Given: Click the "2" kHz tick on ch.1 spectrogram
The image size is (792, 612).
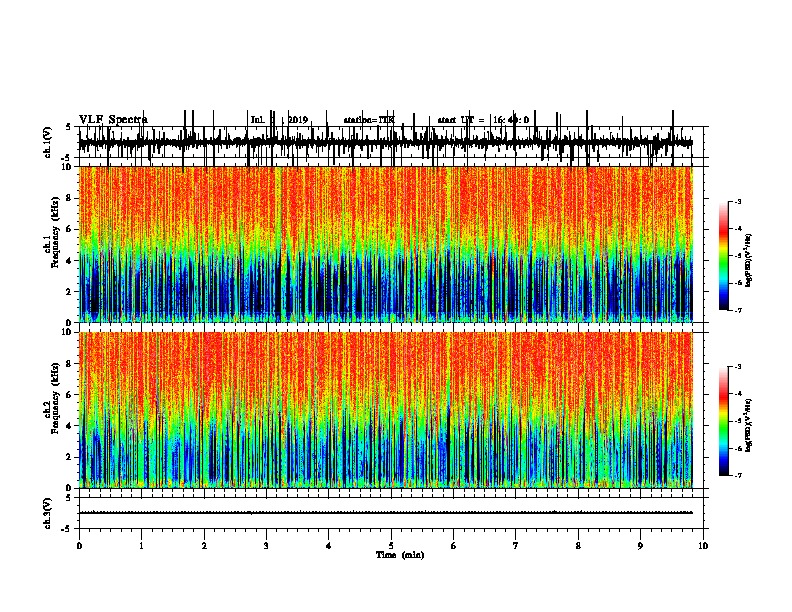Looking at the screenshot, I should [70, 291].
